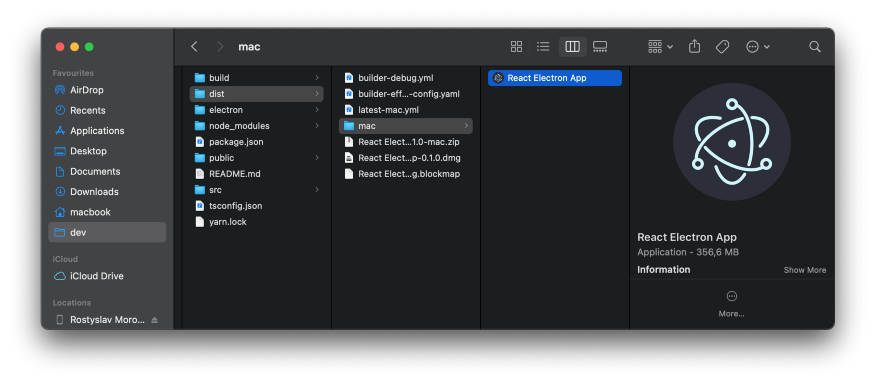The image size is (875, 383).
Task: Open Downloads in the sidebar
Action: click(107, 192)
